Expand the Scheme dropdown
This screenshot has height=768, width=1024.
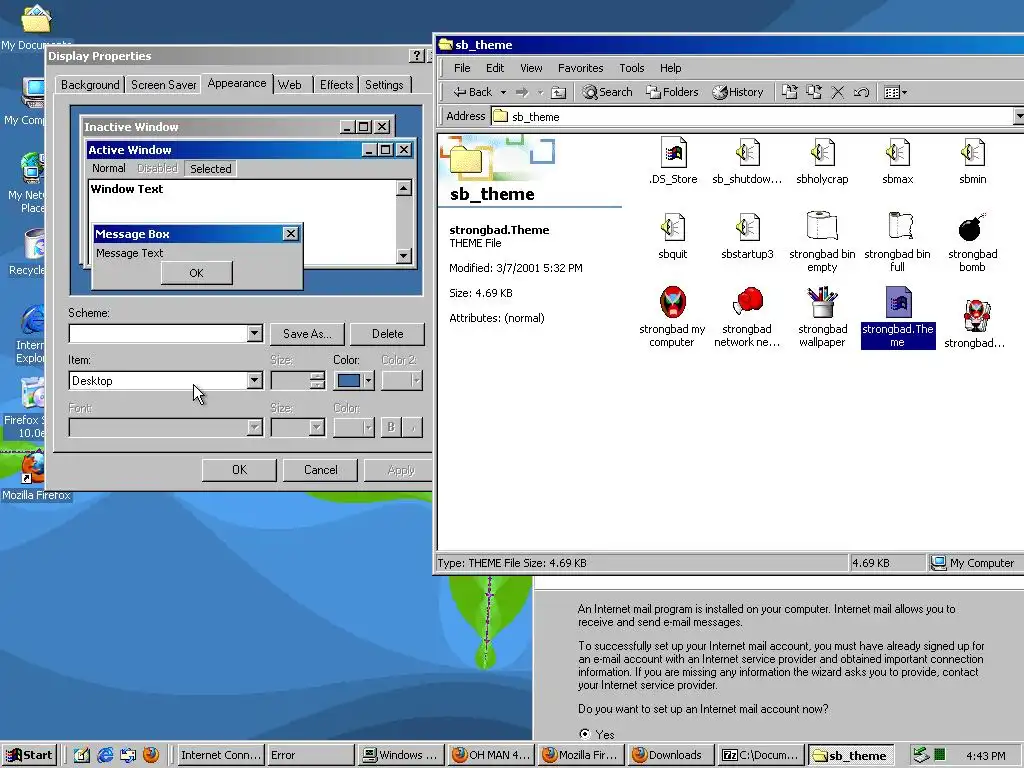pyautogui.click(x=255, y=334)
